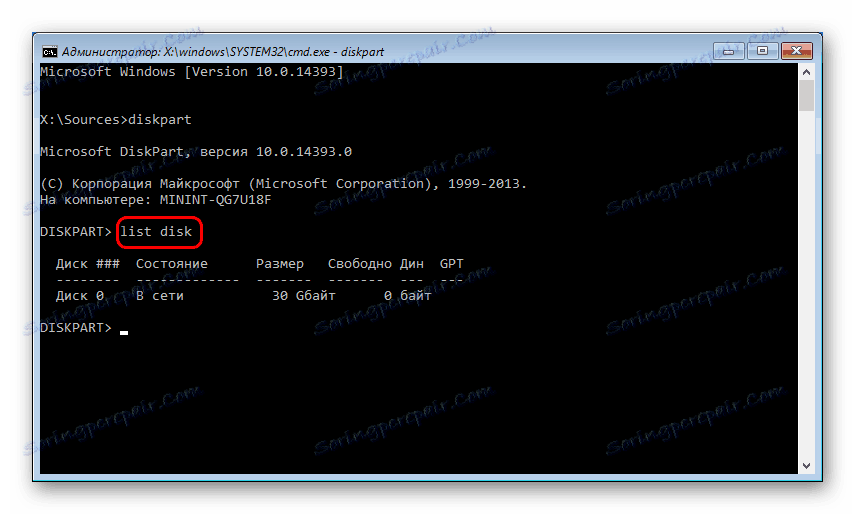The image size is (855, 514).
Task: Click the 'list disk' command text
Action: pos(156,232)
